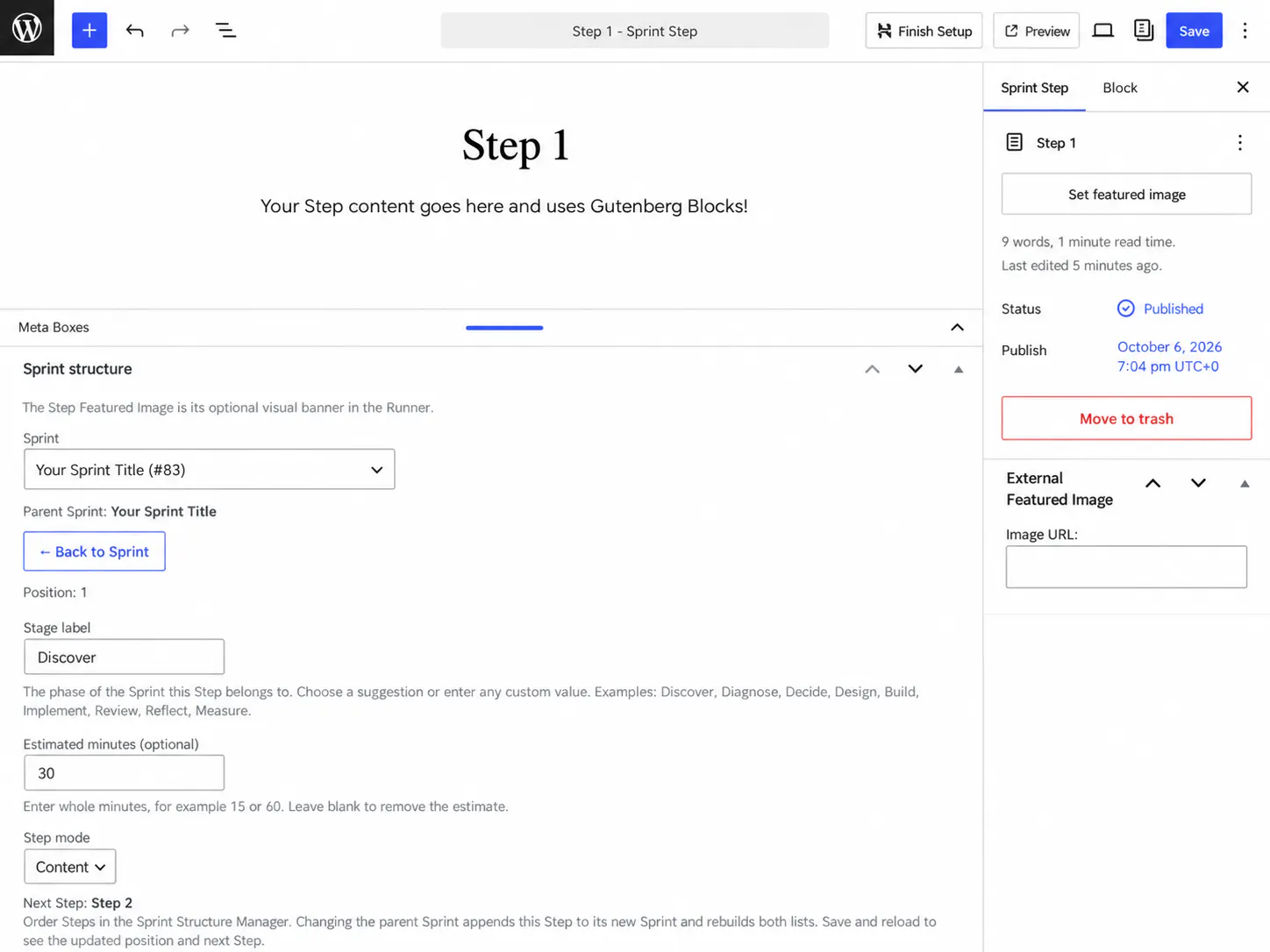Open the block inserter plus button

click(x=89, y=31)
